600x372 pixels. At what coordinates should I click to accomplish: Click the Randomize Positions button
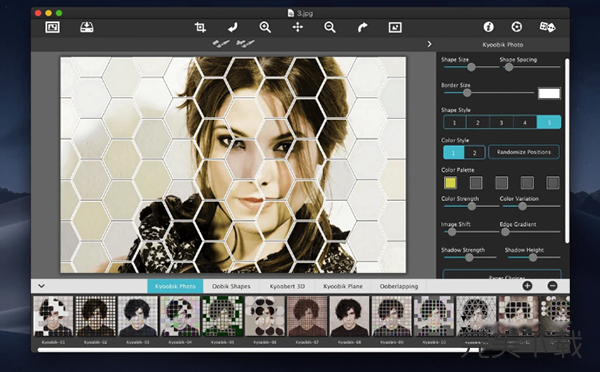(x=523, y=152)
